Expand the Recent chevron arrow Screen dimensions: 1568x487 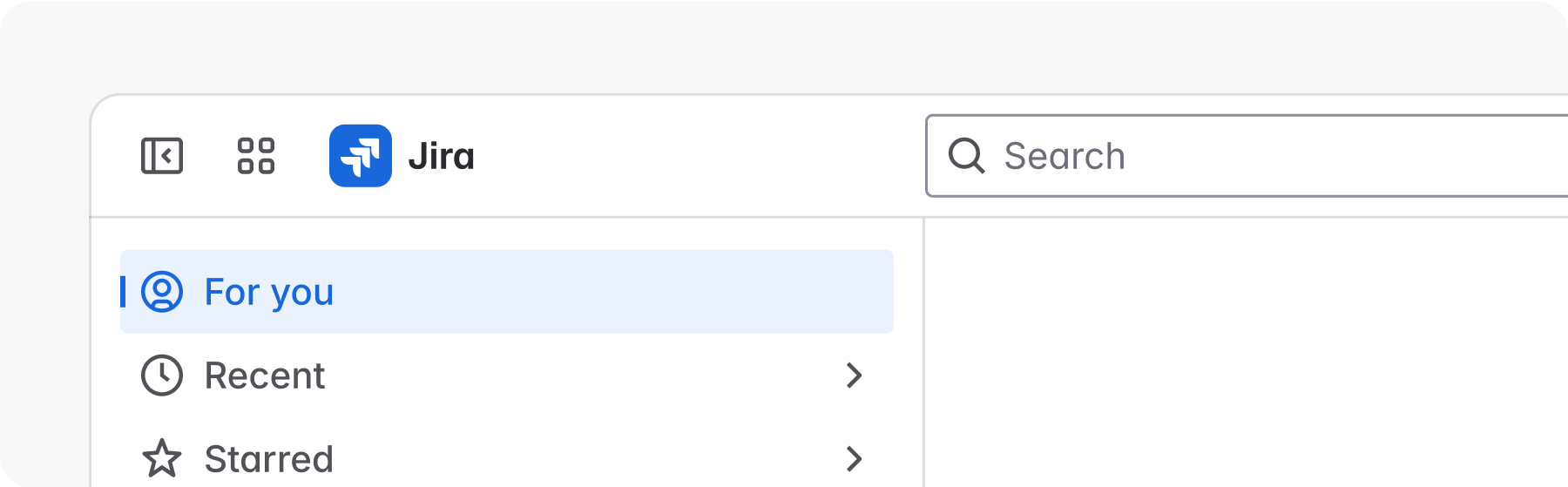point(854,375)
